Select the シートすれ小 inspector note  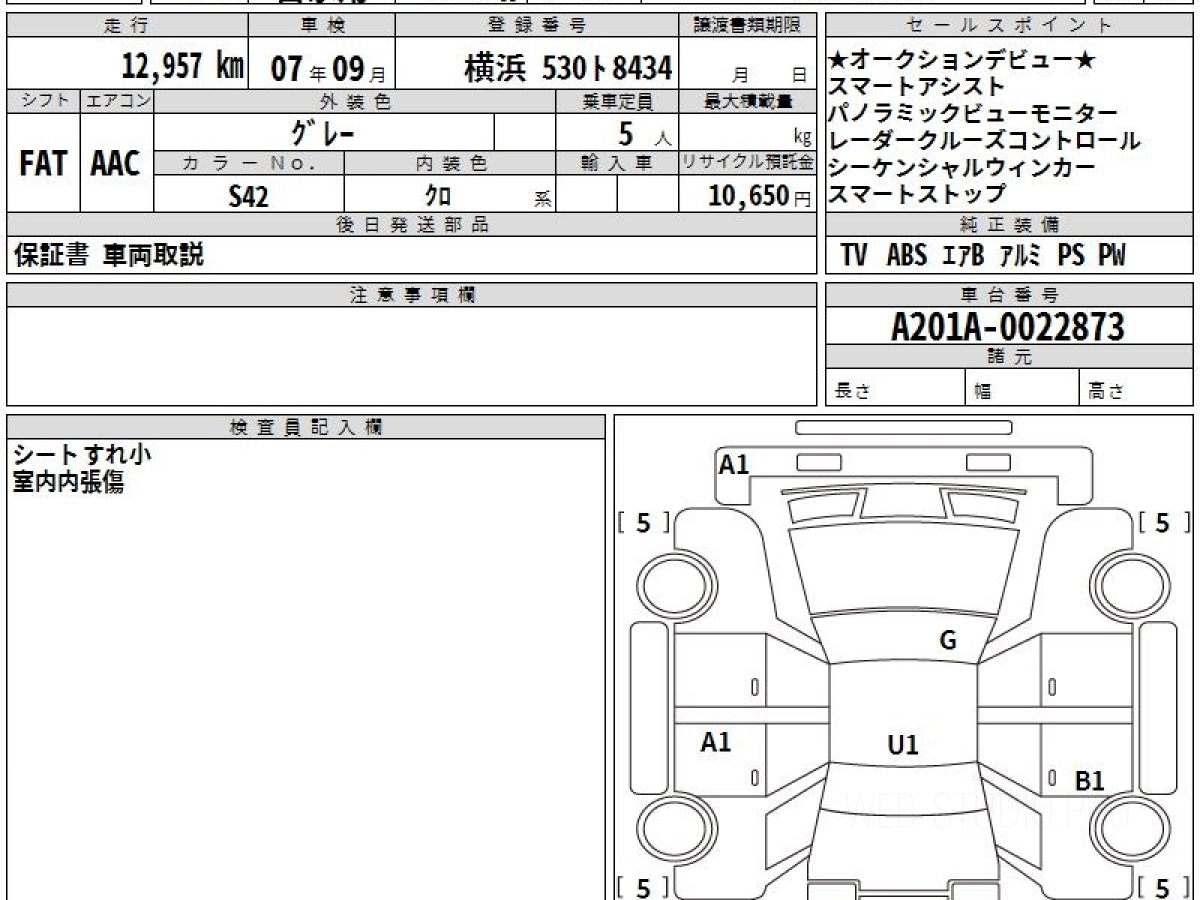[x=81, y=455]
